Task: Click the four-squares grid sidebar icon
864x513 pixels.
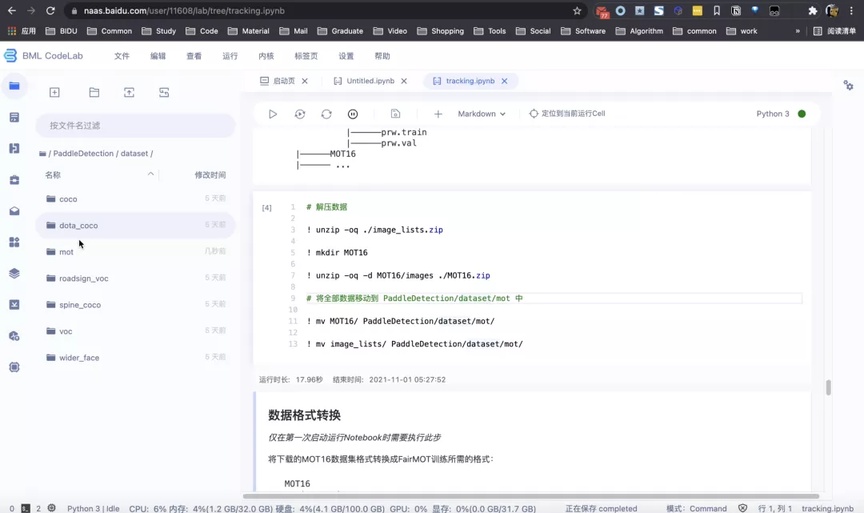Action: [14, 242]
